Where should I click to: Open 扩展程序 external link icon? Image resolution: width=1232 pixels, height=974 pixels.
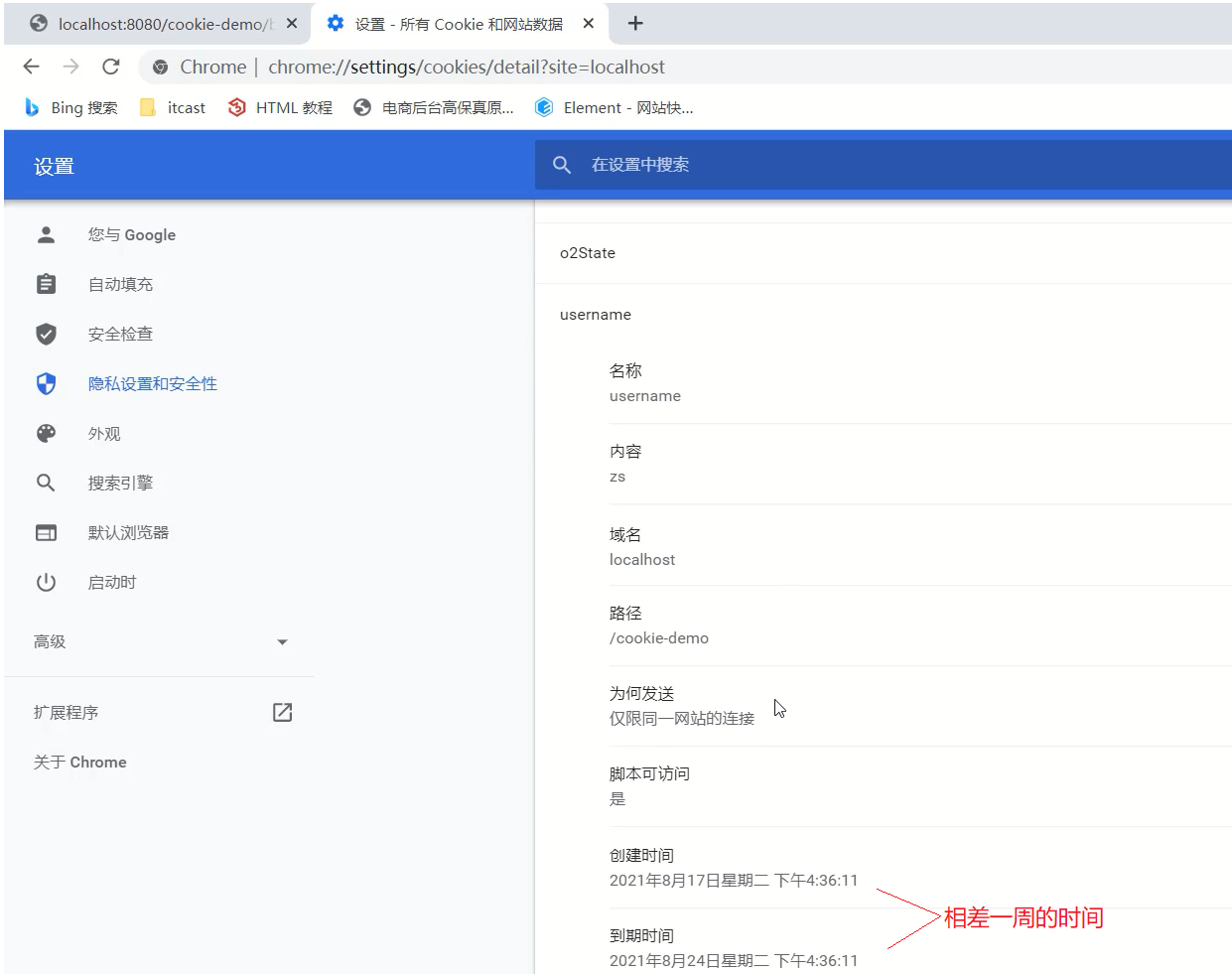[x=282, y=712]
